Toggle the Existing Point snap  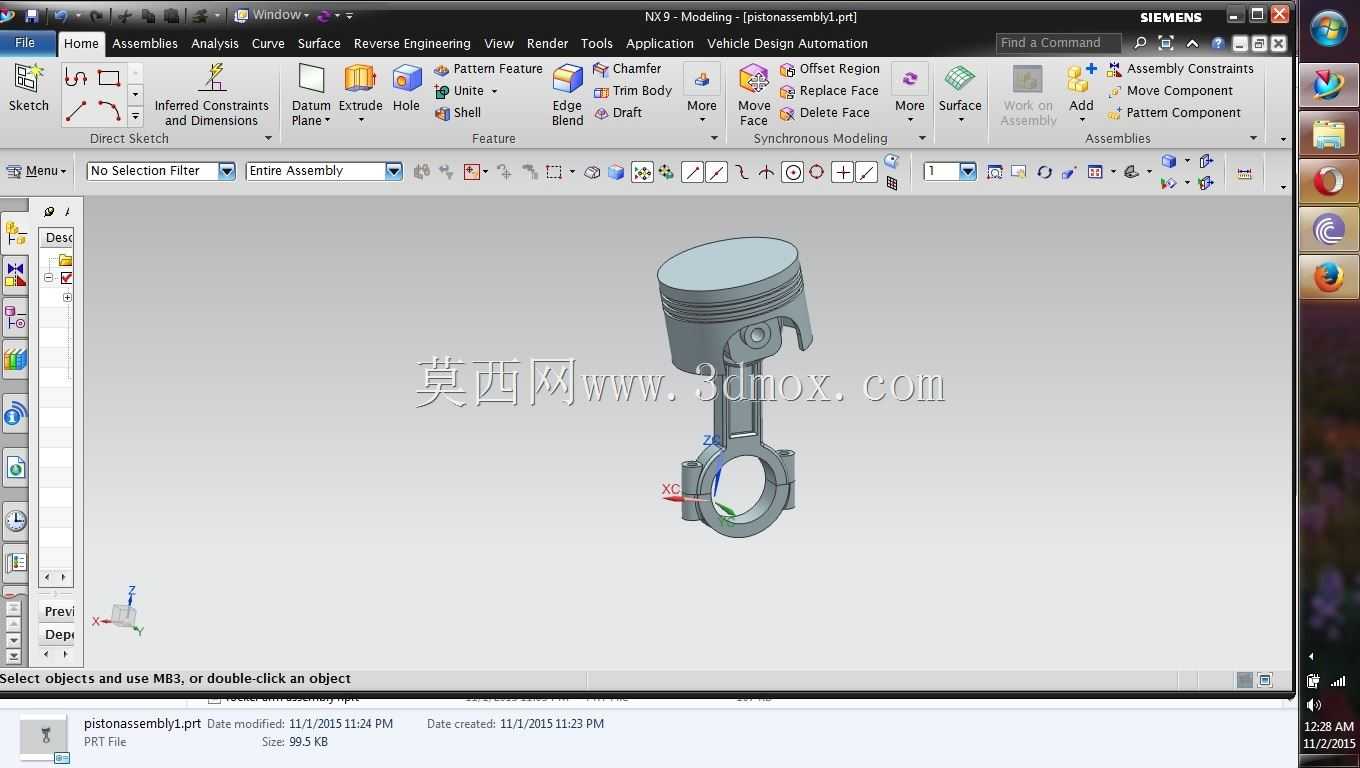coord(843,172)
